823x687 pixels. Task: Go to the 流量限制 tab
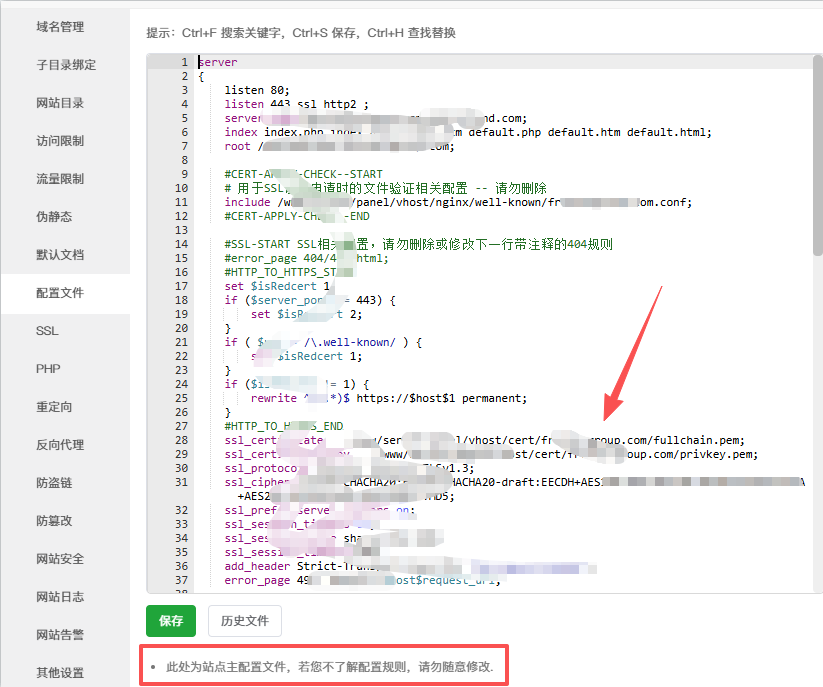pyautogui.click(x=60, y=179)
